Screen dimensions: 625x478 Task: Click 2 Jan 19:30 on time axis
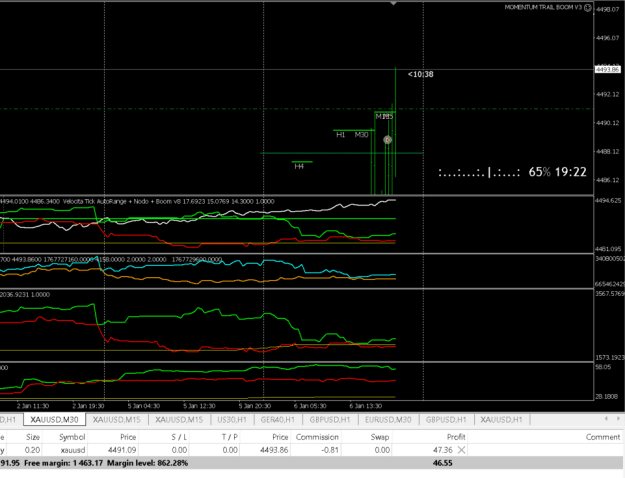(x=88, y=406)
